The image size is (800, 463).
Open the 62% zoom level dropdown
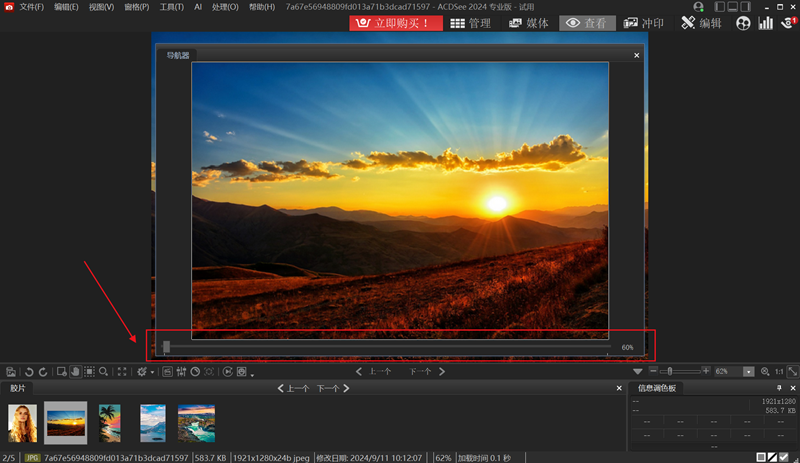[x=748, y=372]
